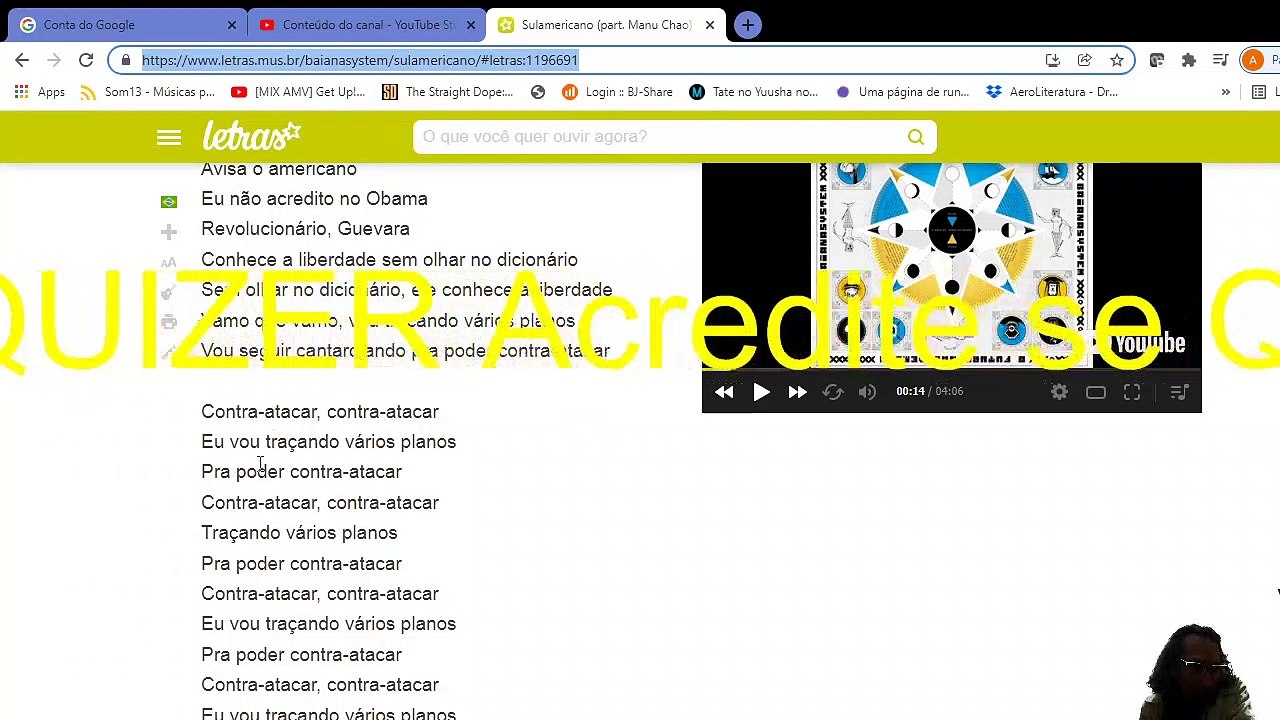Image resolution: width=1280 pixels, height=720 pixels.
Task: Mute the video player volume
Action: point(867,392)
